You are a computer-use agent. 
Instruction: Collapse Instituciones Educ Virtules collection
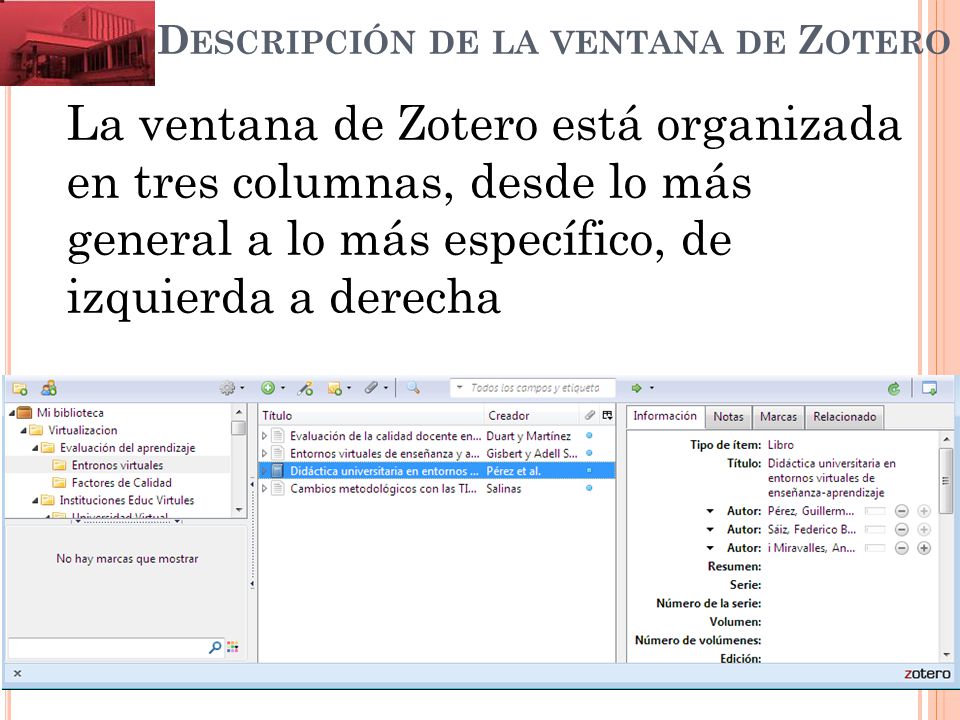point(36,501)
